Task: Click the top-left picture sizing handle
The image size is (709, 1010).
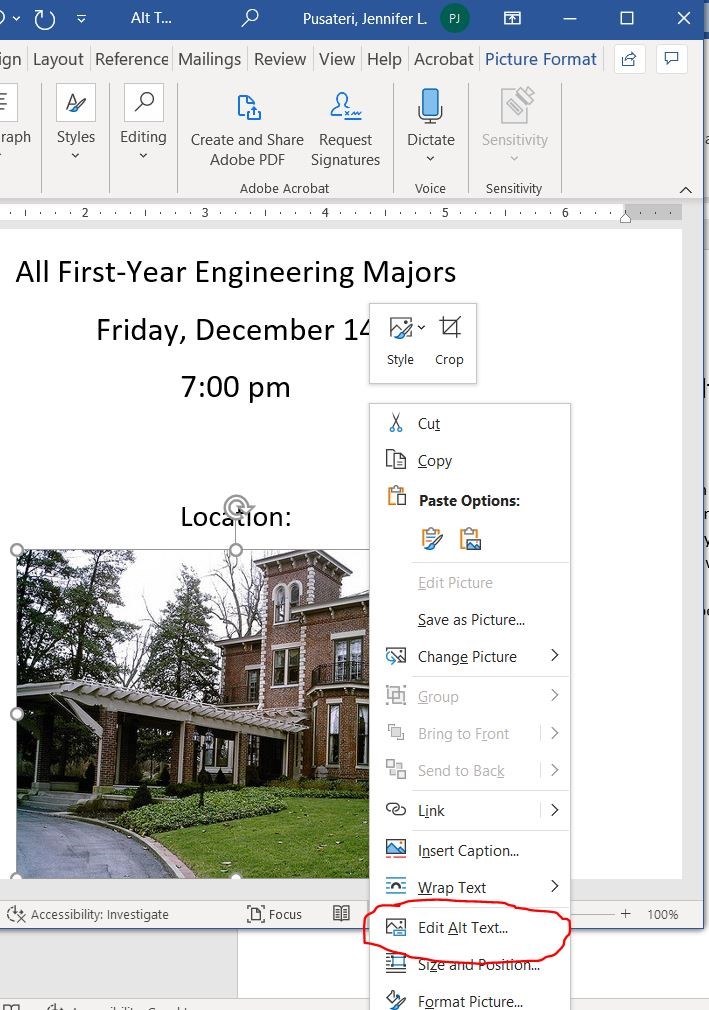Action: 17,549
